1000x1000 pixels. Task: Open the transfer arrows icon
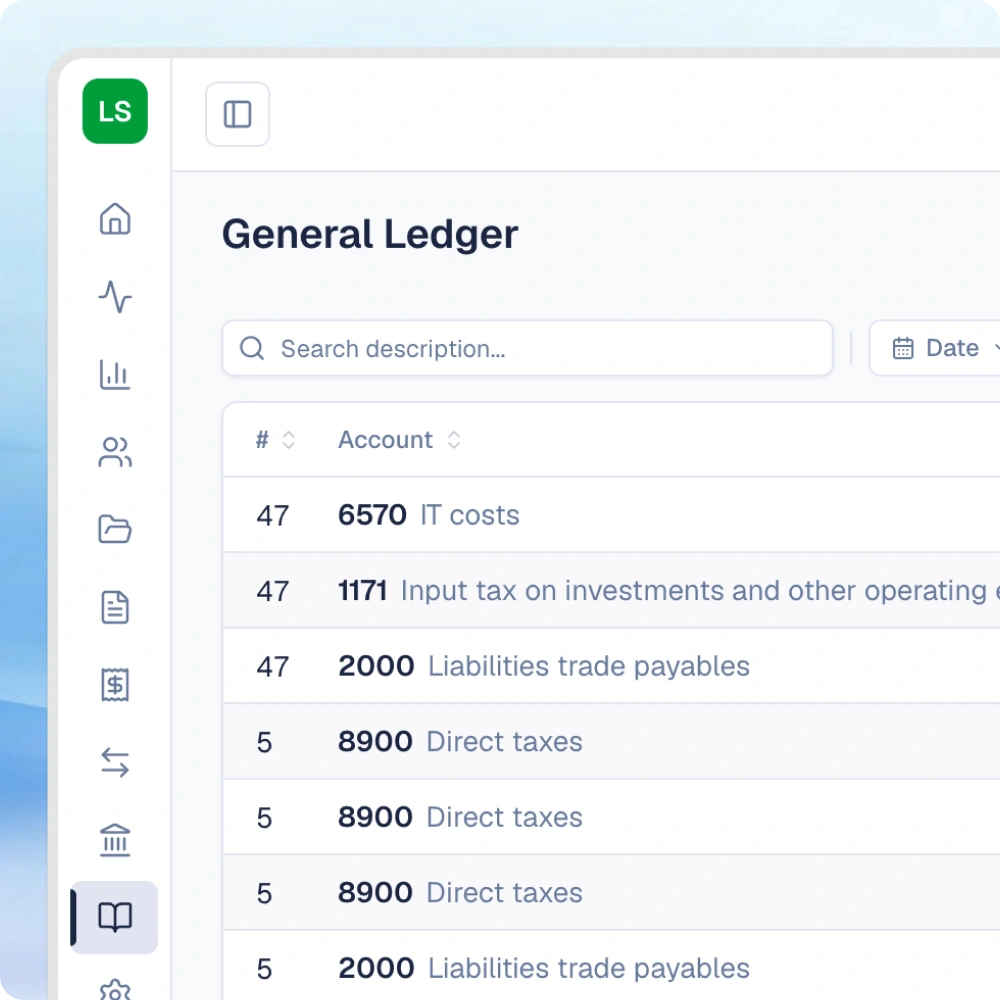pyautogui.click(x=115, y=763)
